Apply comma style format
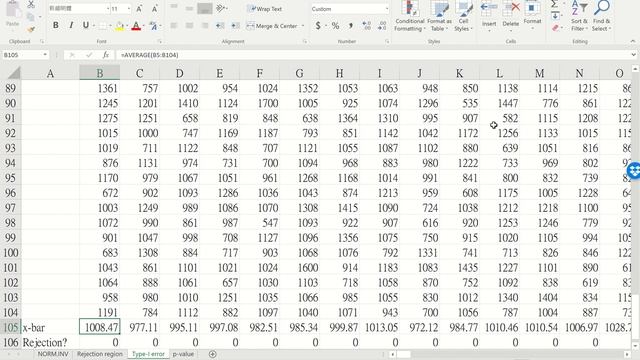 [x=351, y=26]
